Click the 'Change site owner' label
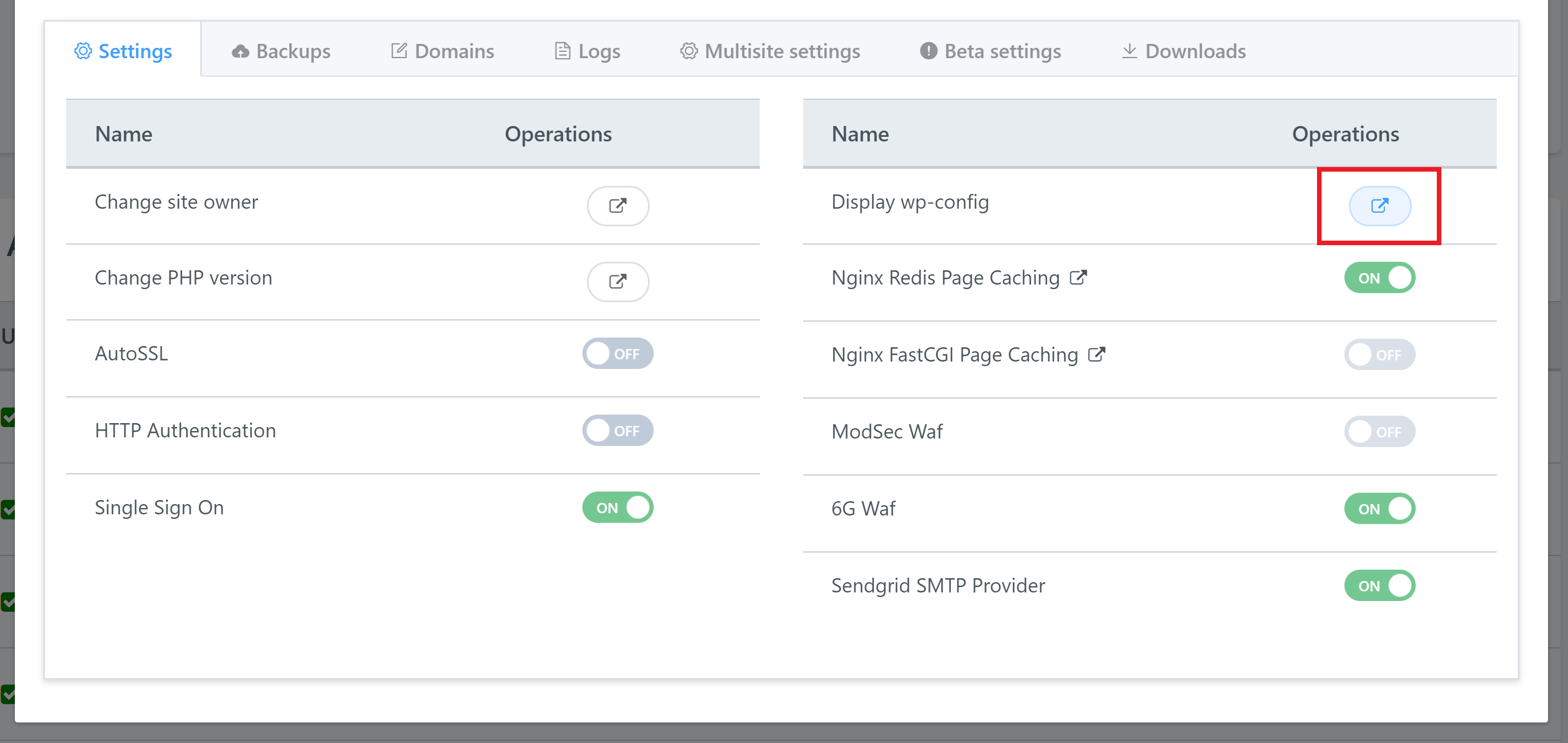 pyautogui.click(x=176, y=202)
